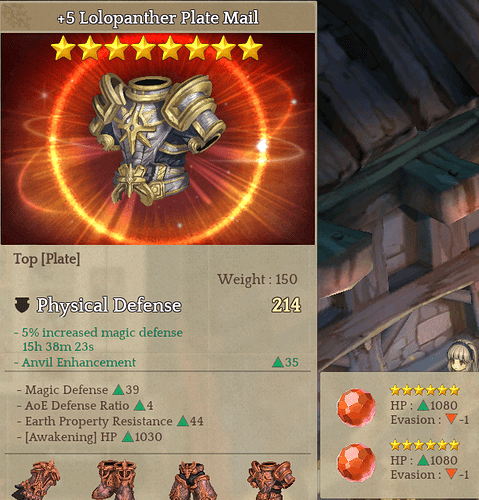This screenshot has height=500, width=479.
Task: Click the Earth Property Resistance stat line
Action: tap(110, 421)
